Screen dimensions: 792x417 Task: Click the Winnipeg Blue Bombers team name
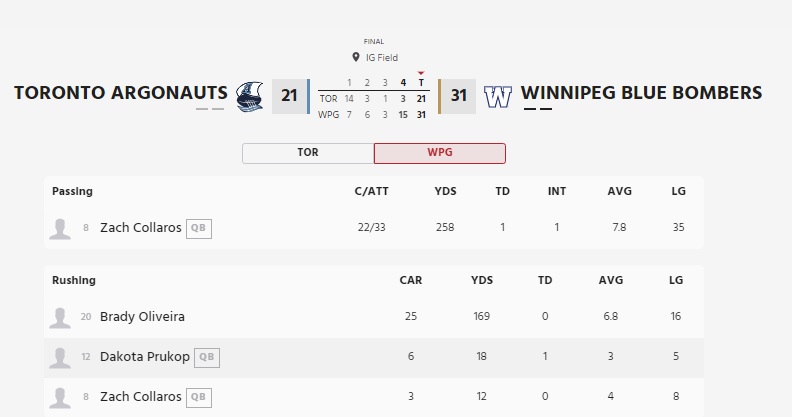[x=641, y=93]
